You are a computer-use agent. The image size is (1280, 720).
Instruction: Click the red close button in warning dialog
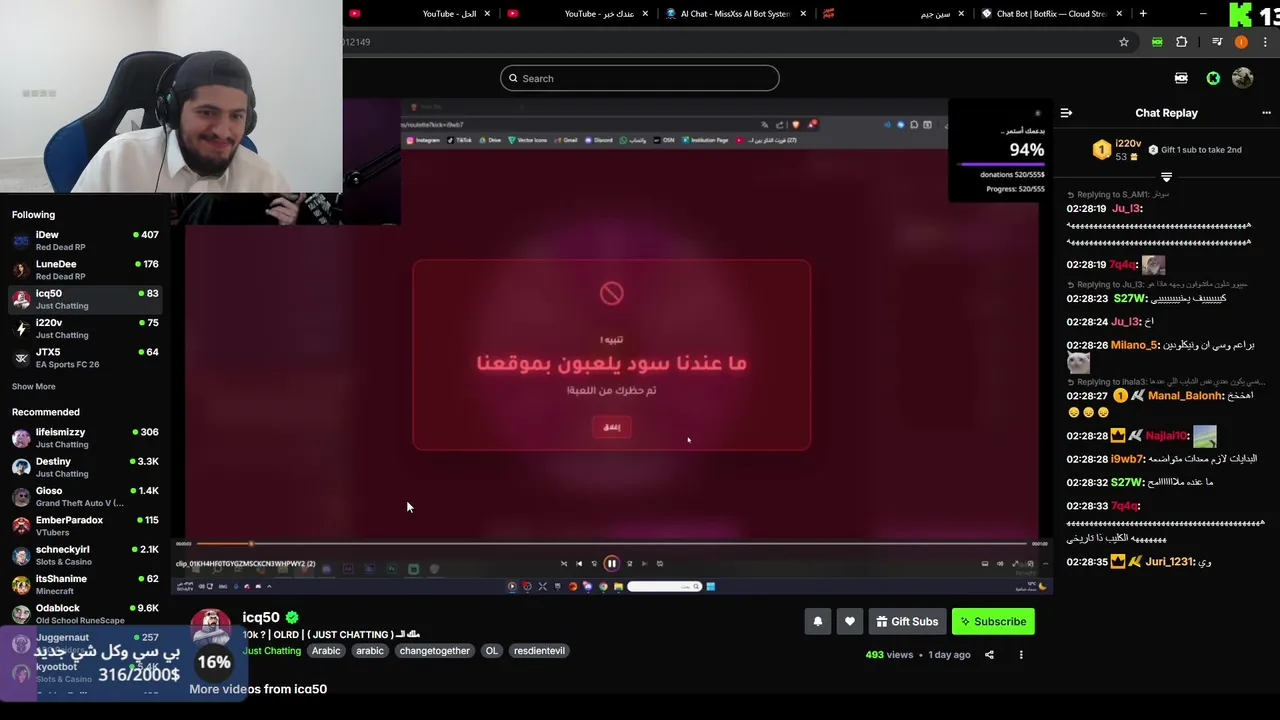point(612,427)
